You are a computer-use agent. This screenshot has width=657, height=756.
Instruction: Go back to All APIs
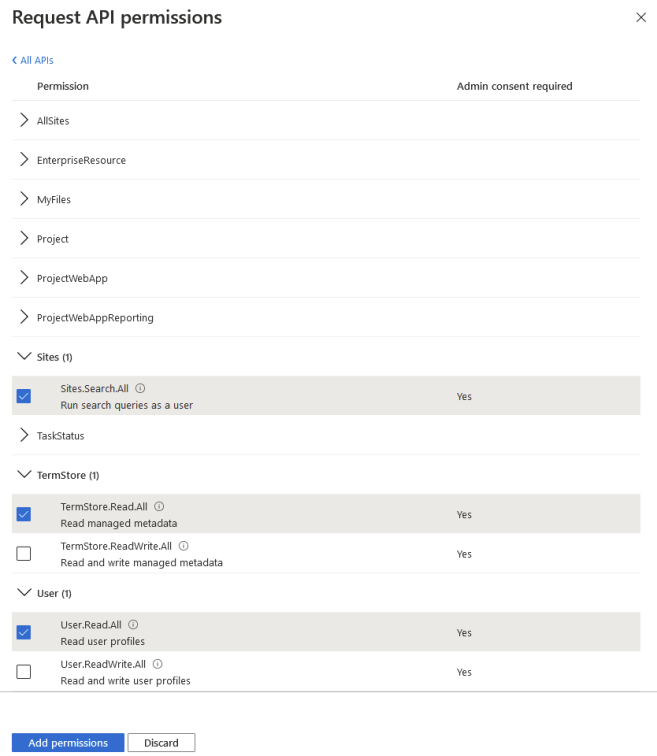coord(33,61)
